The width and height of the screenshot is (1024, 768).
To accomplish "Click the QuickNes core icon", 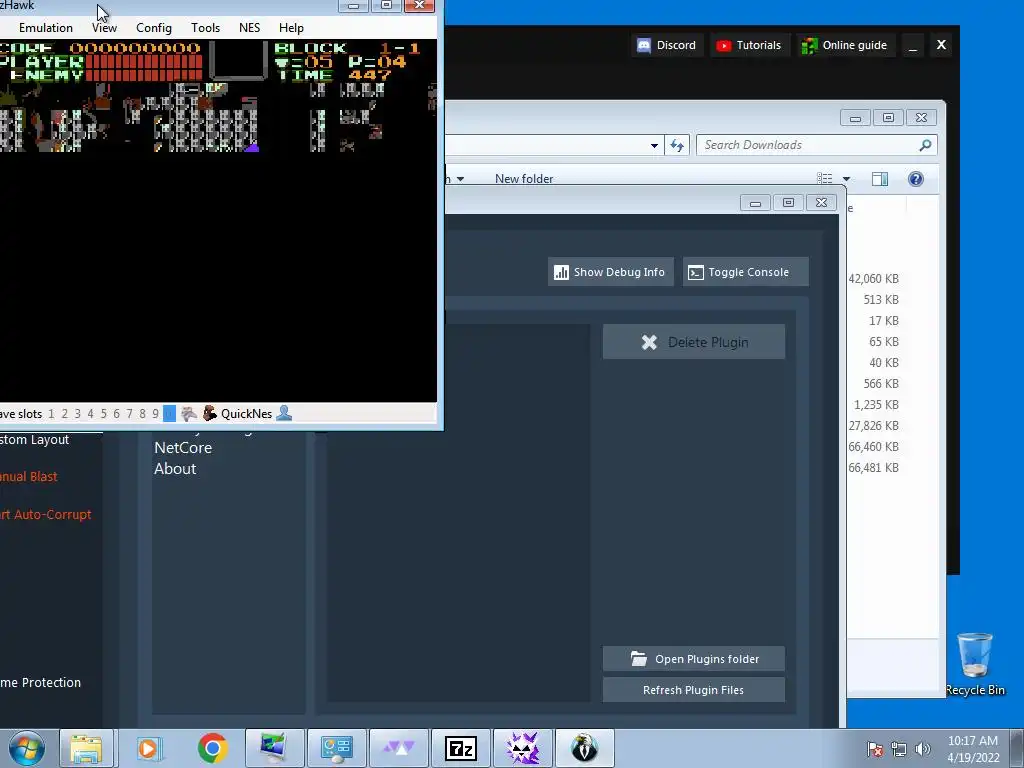I will click(x=210, y=413).
